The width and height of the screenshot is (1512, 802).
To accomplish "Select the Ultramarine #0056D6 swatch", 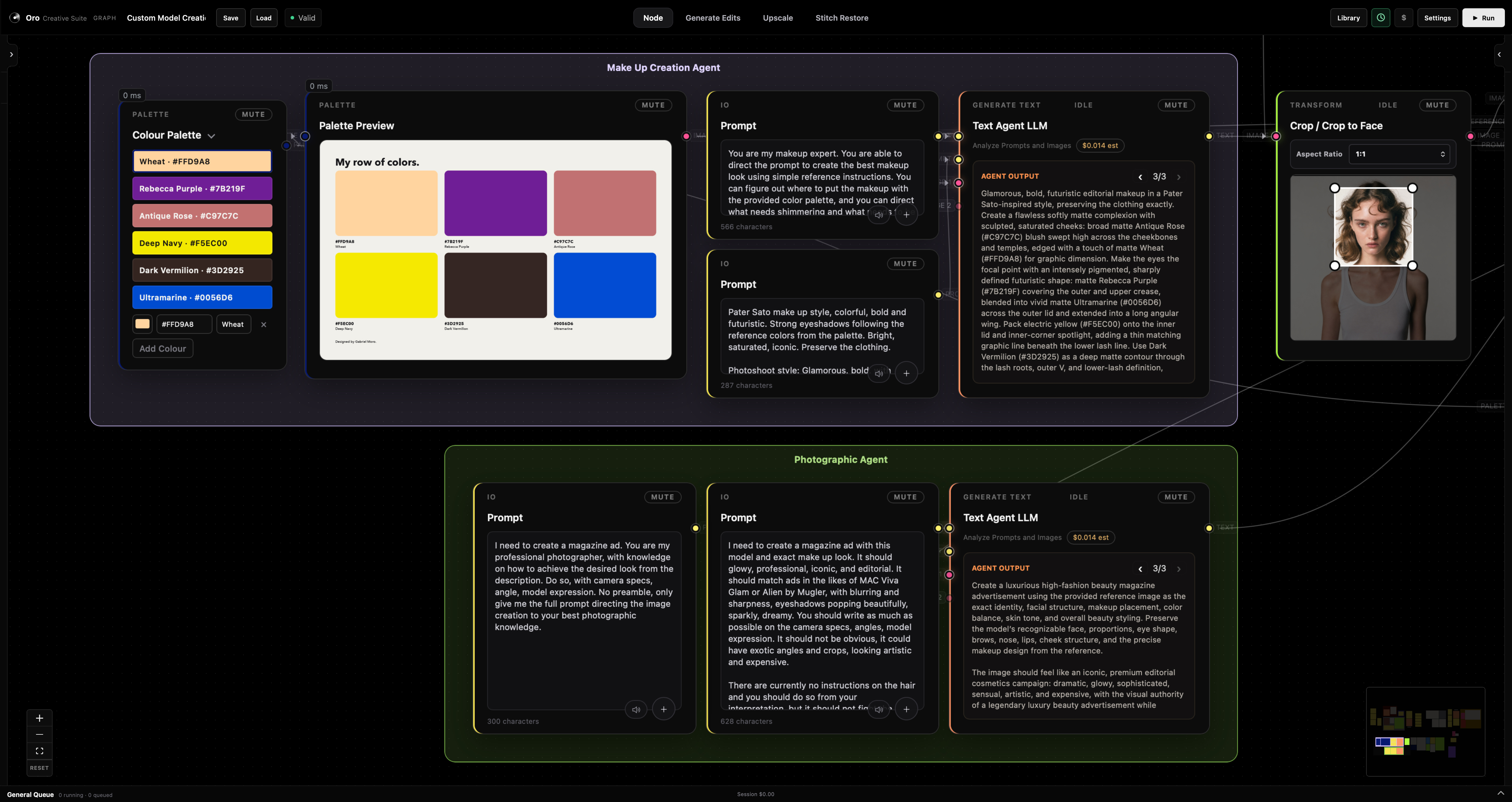I will [202, 298].
